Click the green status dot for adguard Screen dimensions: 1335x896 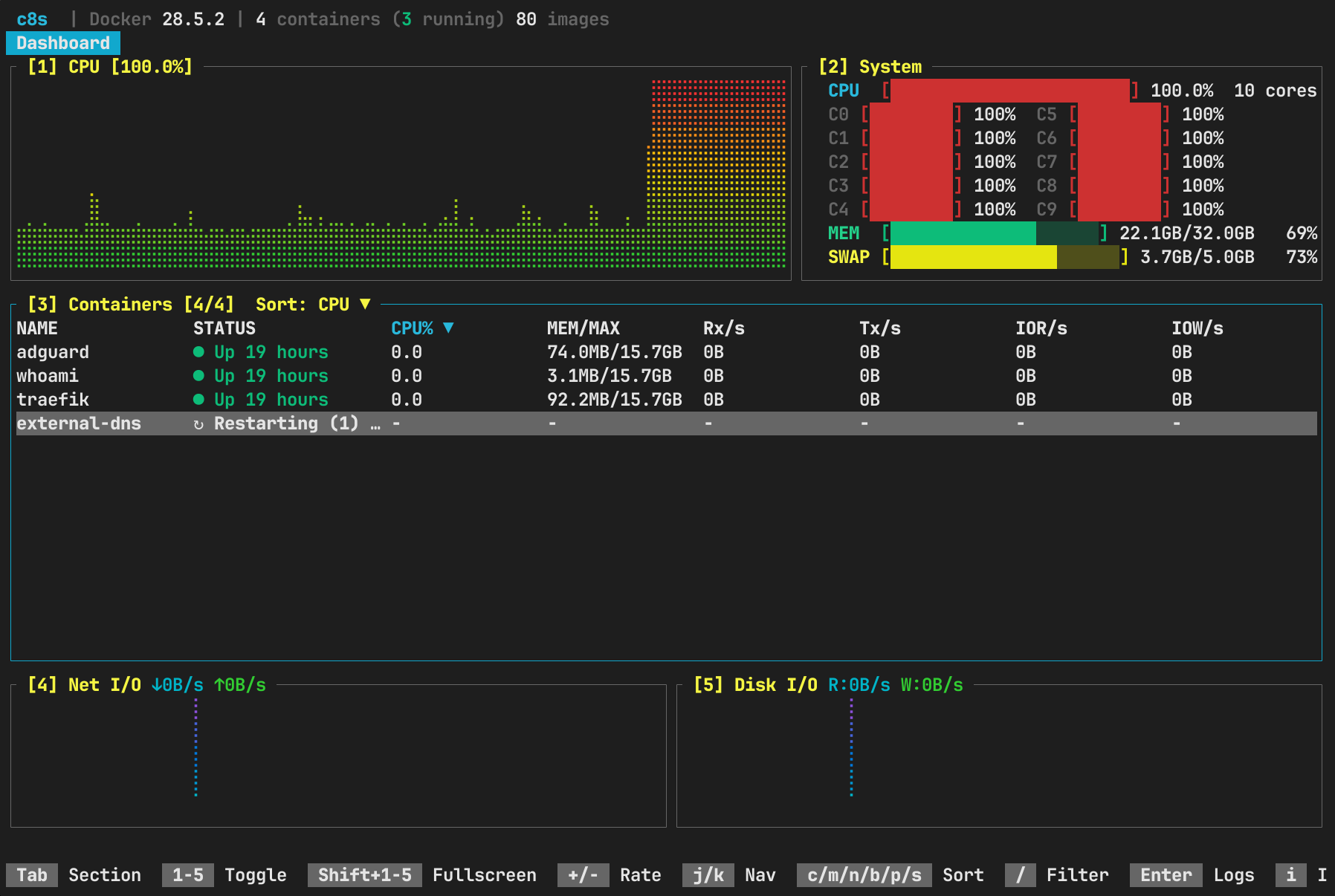(198, 352)
